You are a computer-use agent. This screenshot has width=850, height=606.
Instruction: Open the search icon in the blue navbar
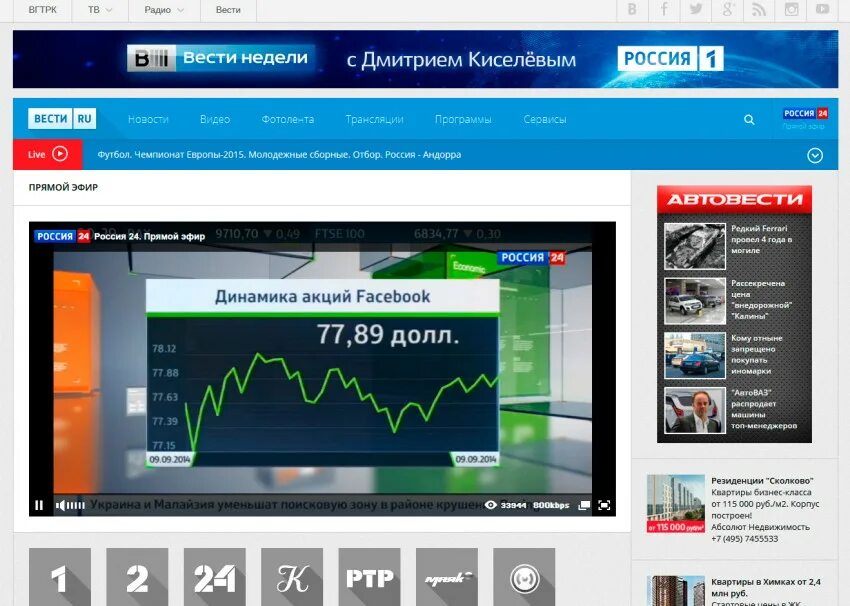pyautogui.click(x=749, y=118)
